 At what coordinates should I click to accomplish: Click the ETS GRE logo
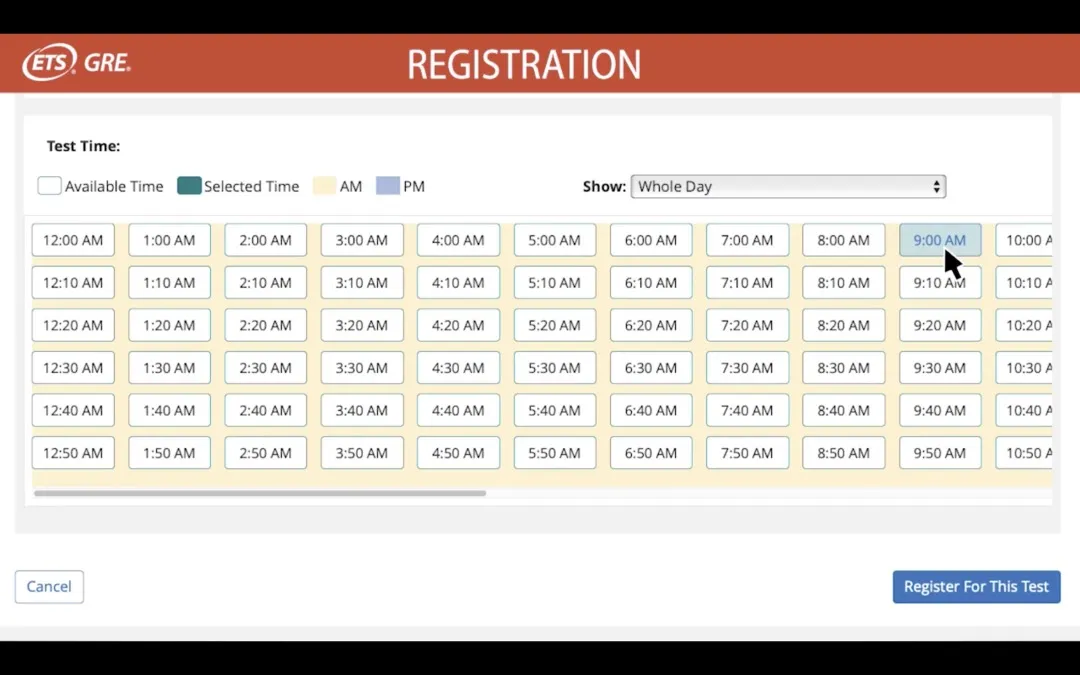tap(77, 63)
